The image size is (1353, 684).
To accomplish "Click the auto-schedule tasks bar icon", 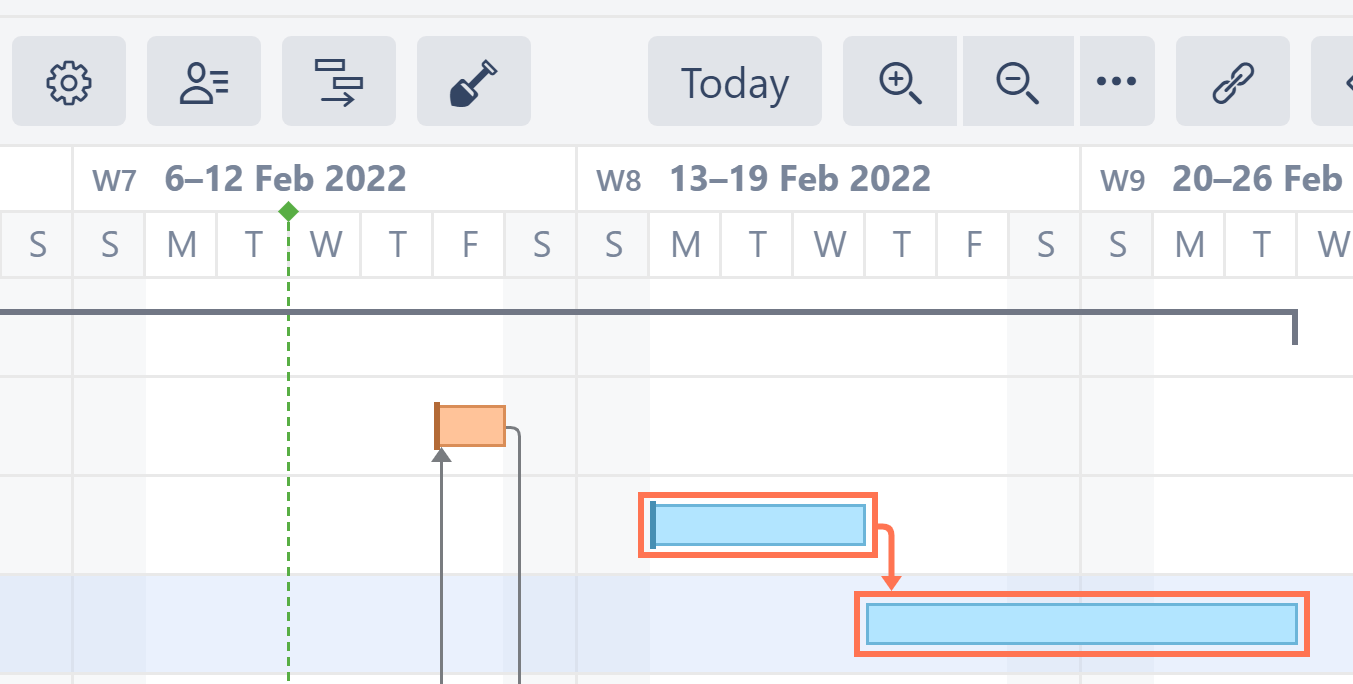I will 339,82.
